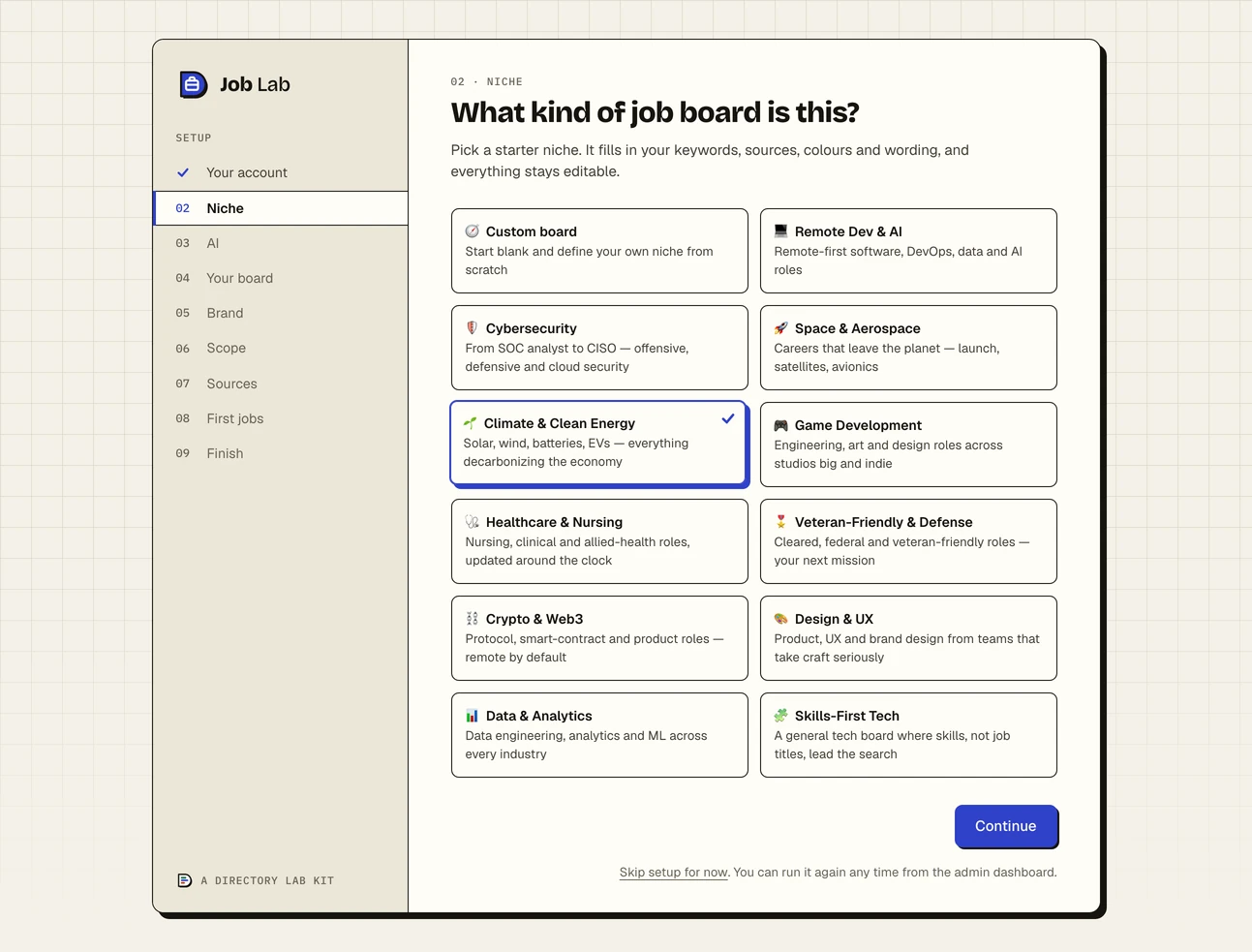
Task: Click the Job Lab briefcase logo icon
Action: pos(193,84)
